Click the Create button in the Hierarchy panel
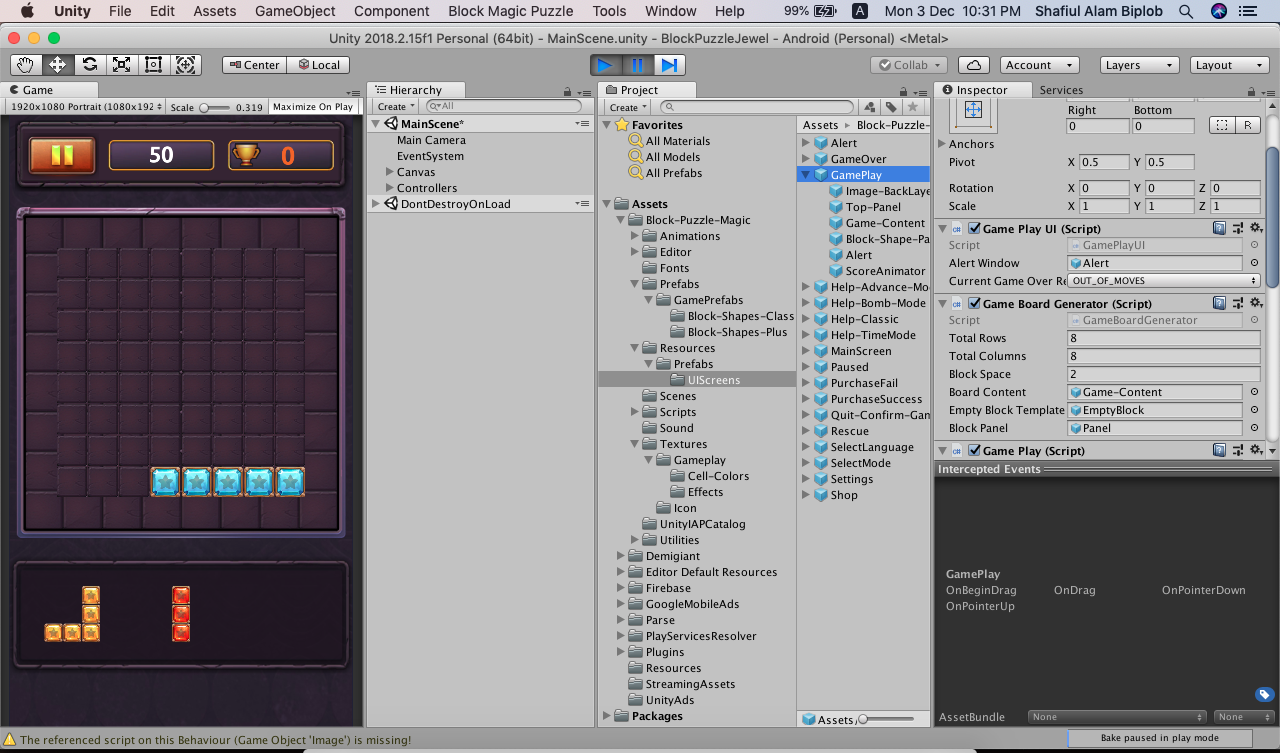This screenshot has width=1280, height=753. click(x=392, y=106)
